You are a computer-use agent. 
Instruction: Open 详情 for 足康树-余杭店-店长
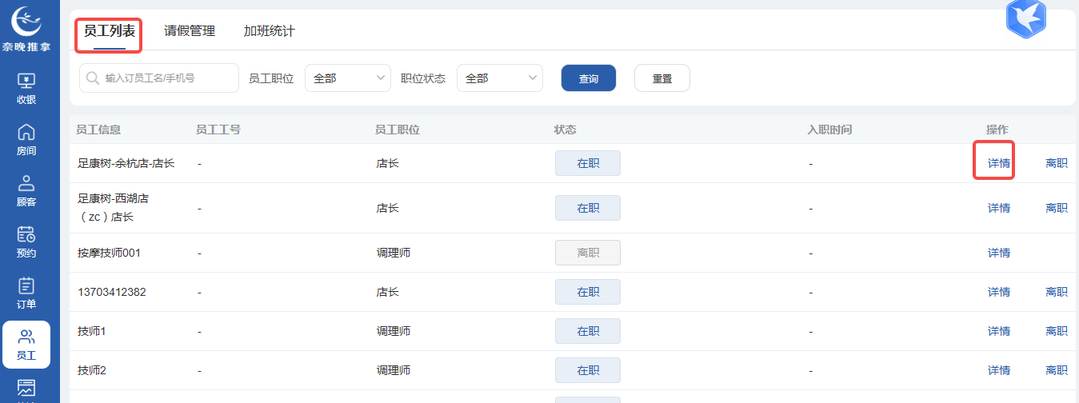click(x=999, y=164)
